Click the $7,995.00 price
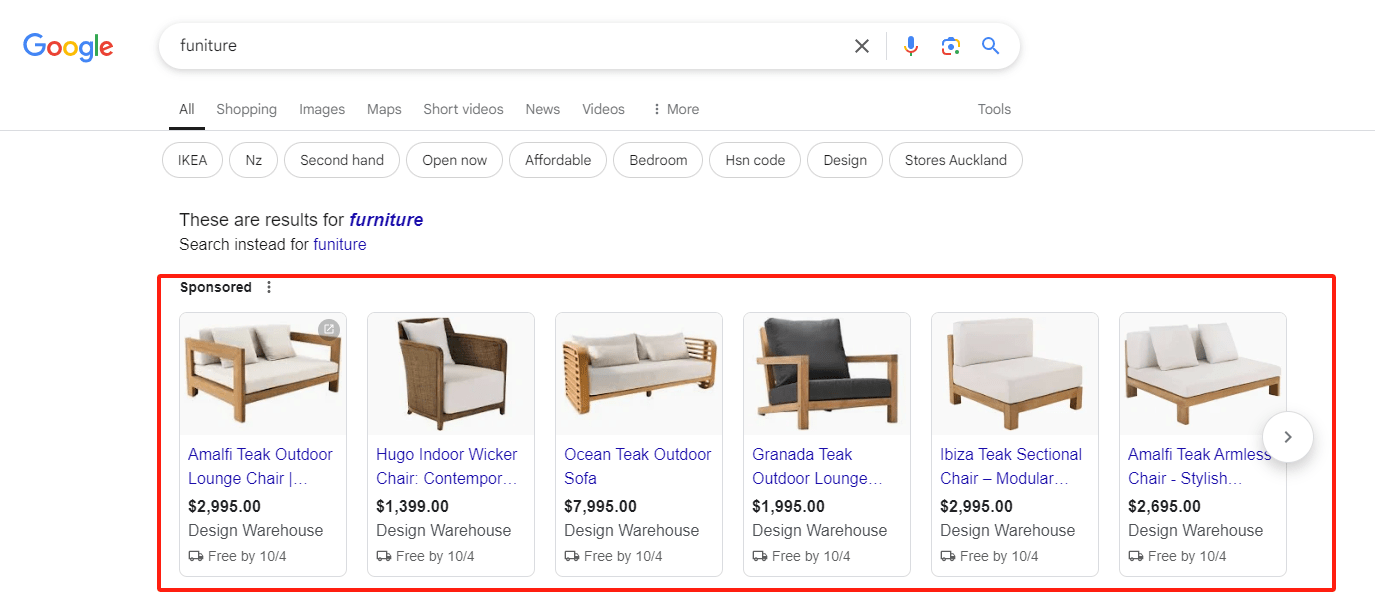Image resolution: width=1375 pixels, height=594 pixels. tap(600, 506)
